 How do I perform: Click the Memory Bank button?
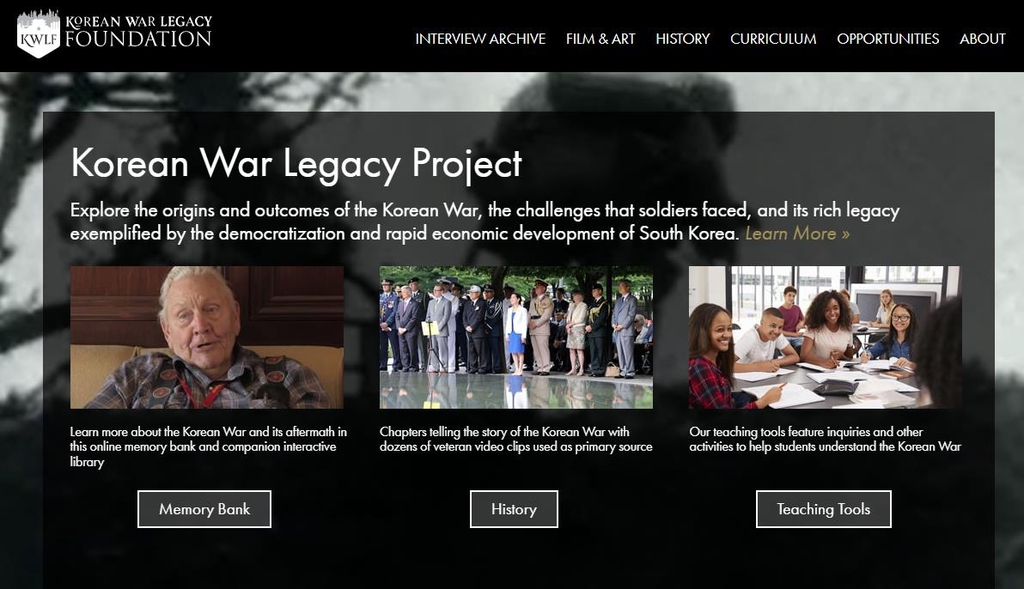(x=204, y=509)
